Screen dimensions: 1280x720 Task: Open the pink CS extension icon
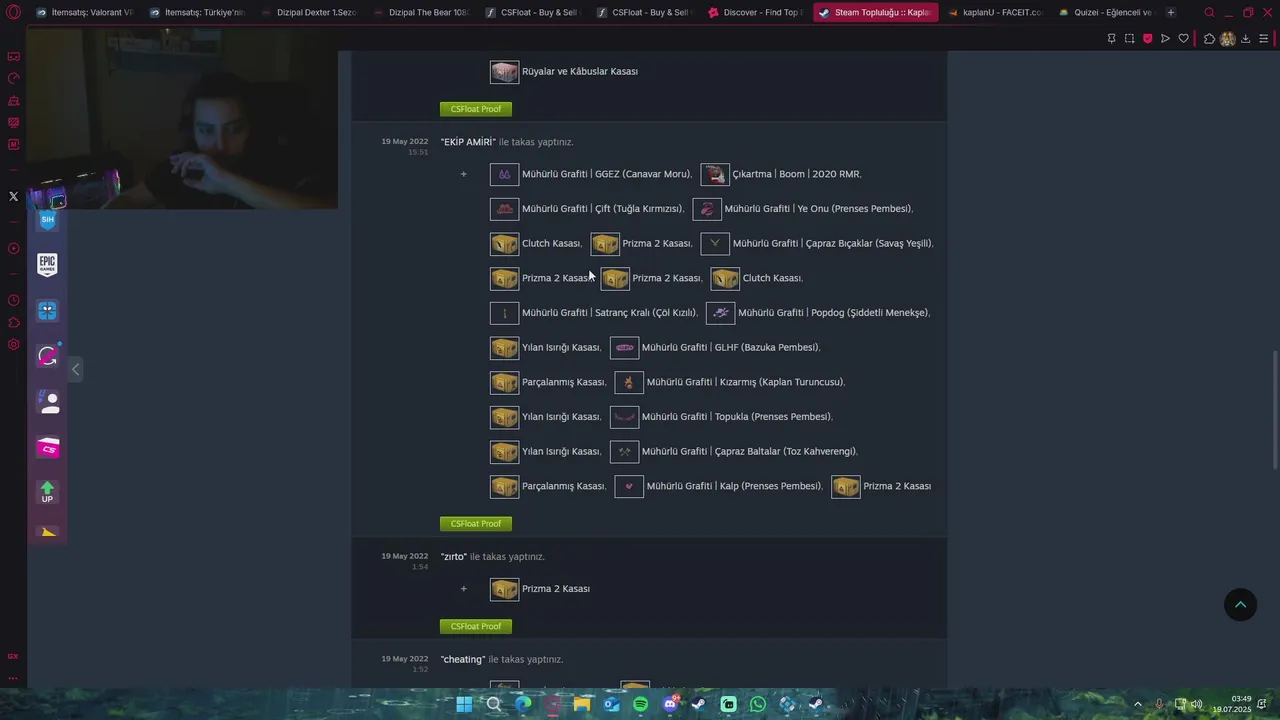[x=47, y=448]
